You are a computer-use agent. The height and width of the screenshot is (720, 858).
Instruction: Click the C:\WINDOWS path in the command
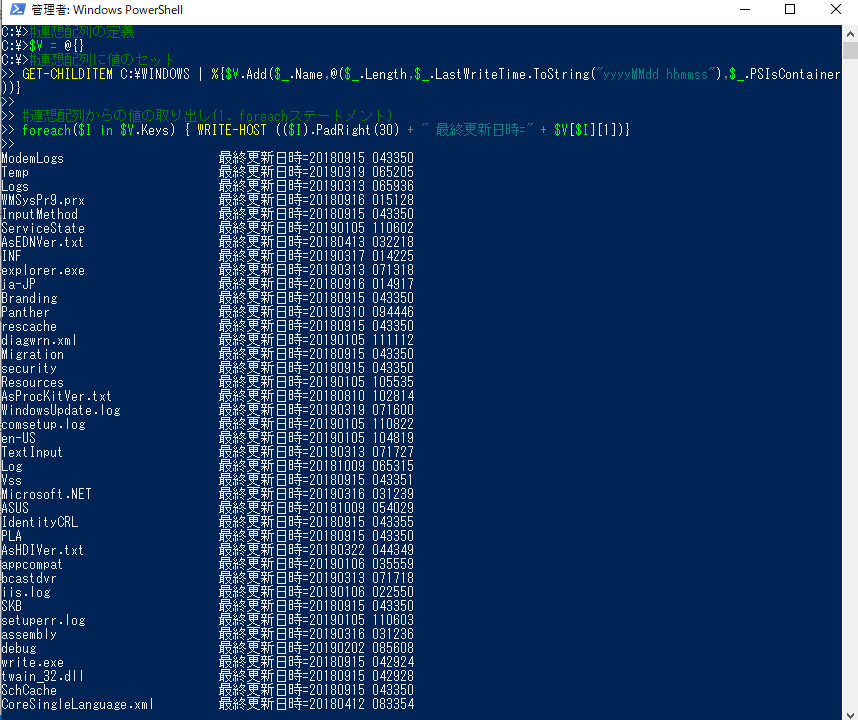152,73
